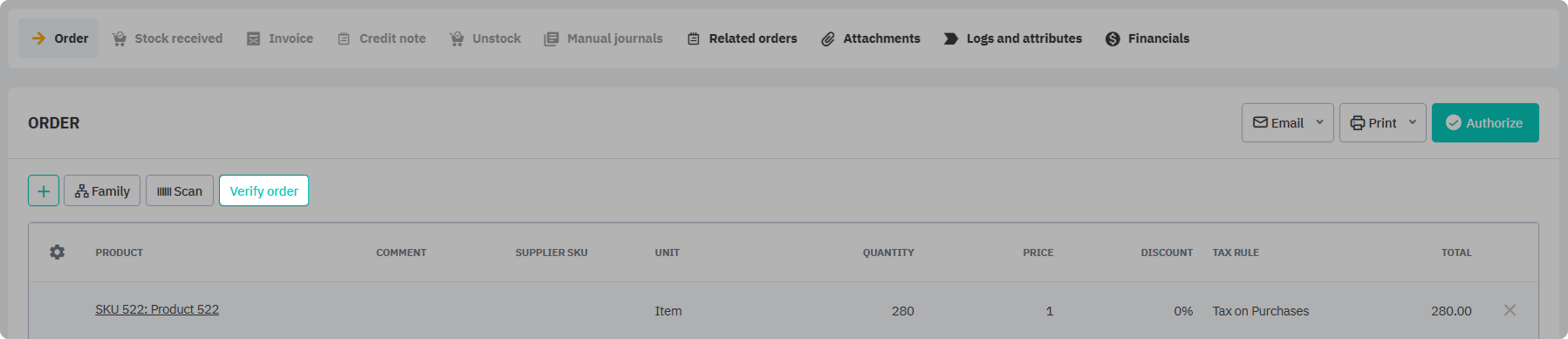Image resolution: width=1568 pixels, height=339 pixels.
Task: Remove the SKU 522 line with X
Action: (x=1510, y=310)
